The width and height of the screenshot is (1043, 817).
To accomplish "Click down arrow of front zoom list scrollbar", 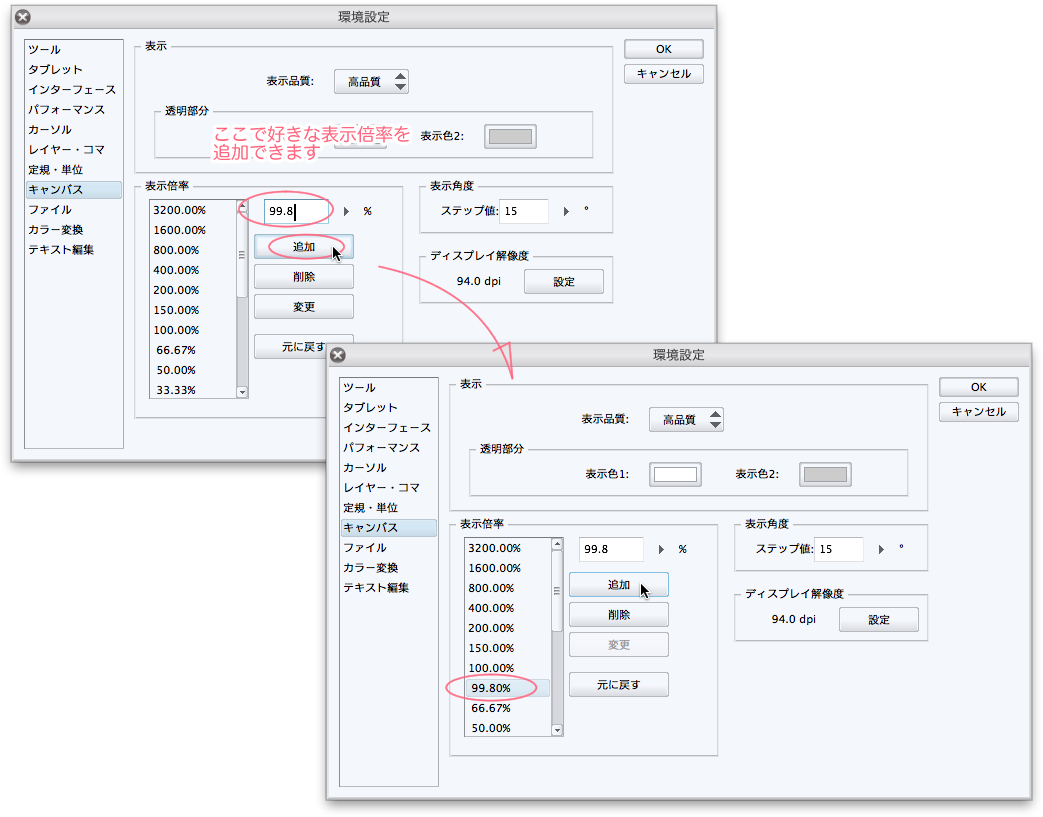I will point(557,731).
